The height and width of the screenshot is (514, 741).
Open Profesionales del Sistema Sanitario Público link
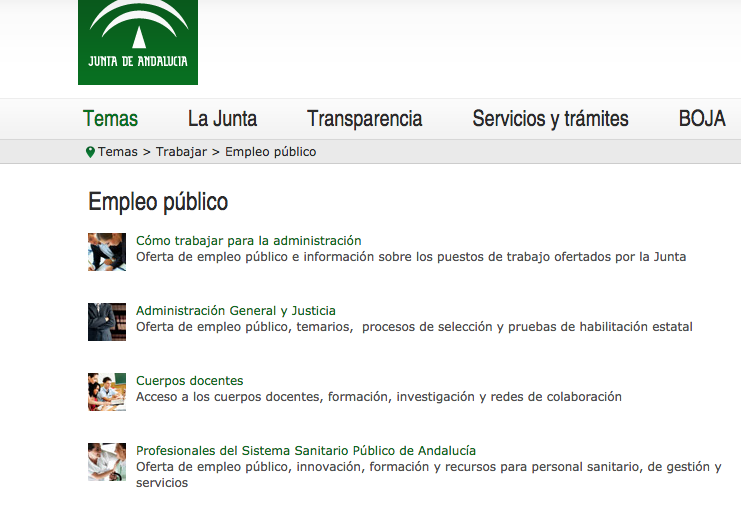tap(306, 450)
